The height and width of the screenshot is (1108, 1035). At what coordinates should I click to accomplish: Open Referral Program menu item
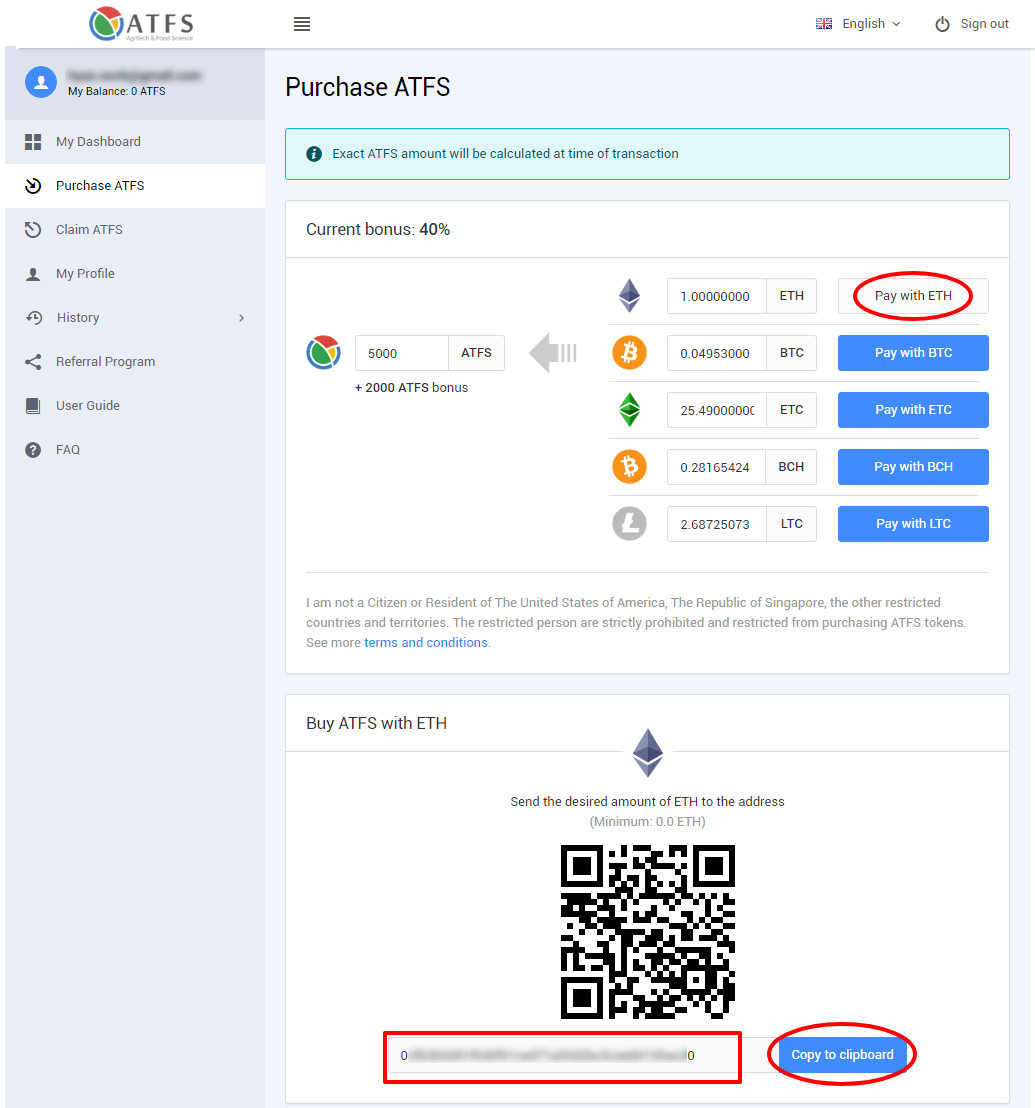click(x=105, y=362)
